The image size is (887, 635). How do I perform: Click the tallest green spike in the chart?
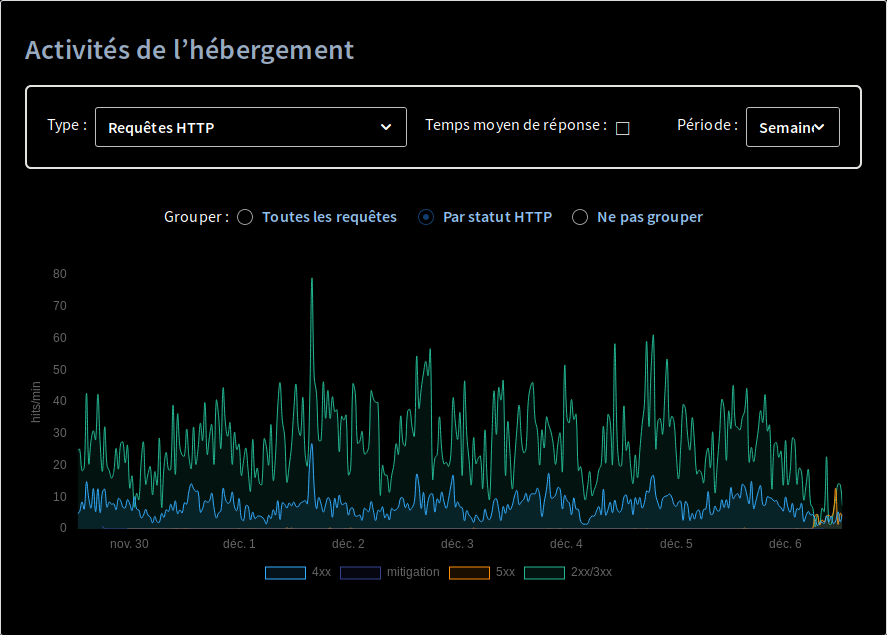[312, 282]
